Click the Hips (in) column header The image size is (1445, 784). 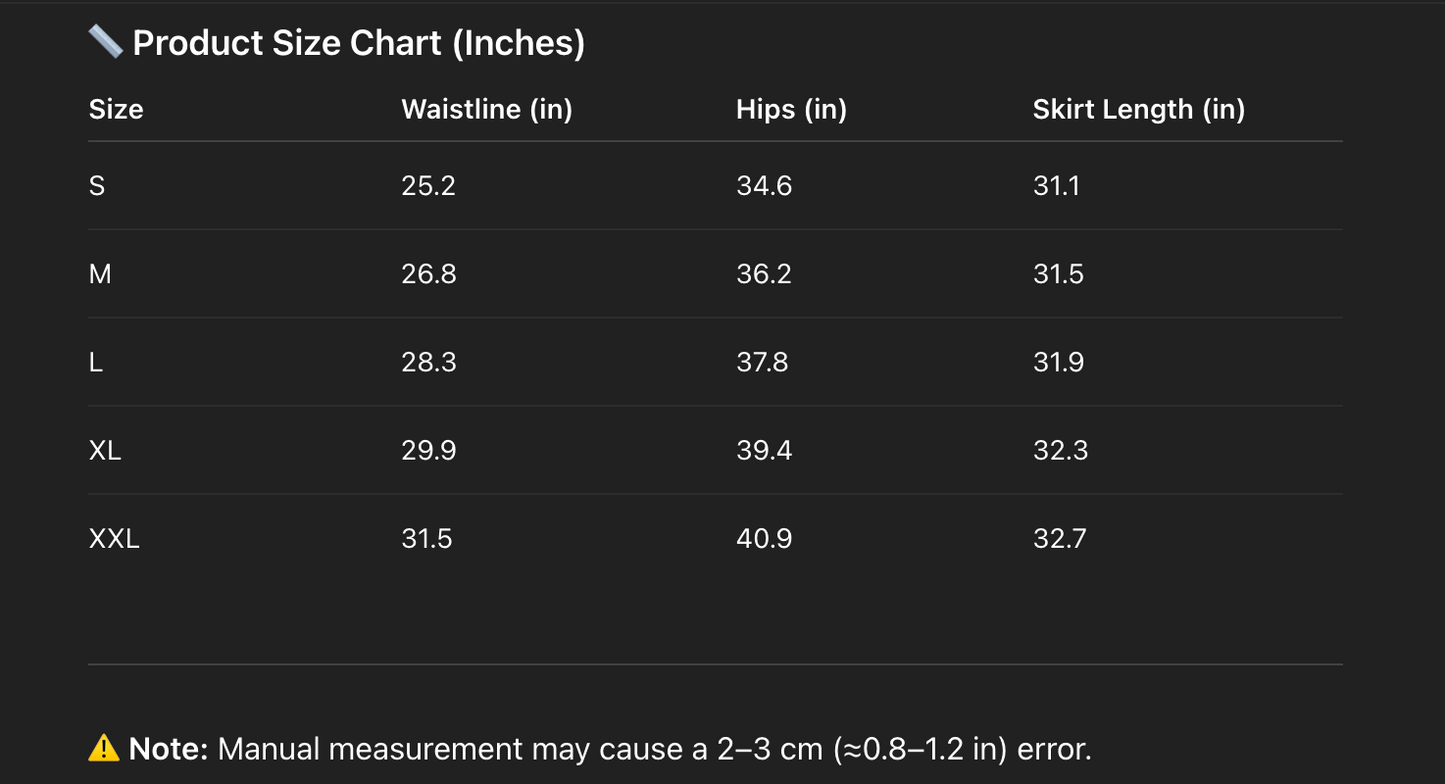pos(791,109)
